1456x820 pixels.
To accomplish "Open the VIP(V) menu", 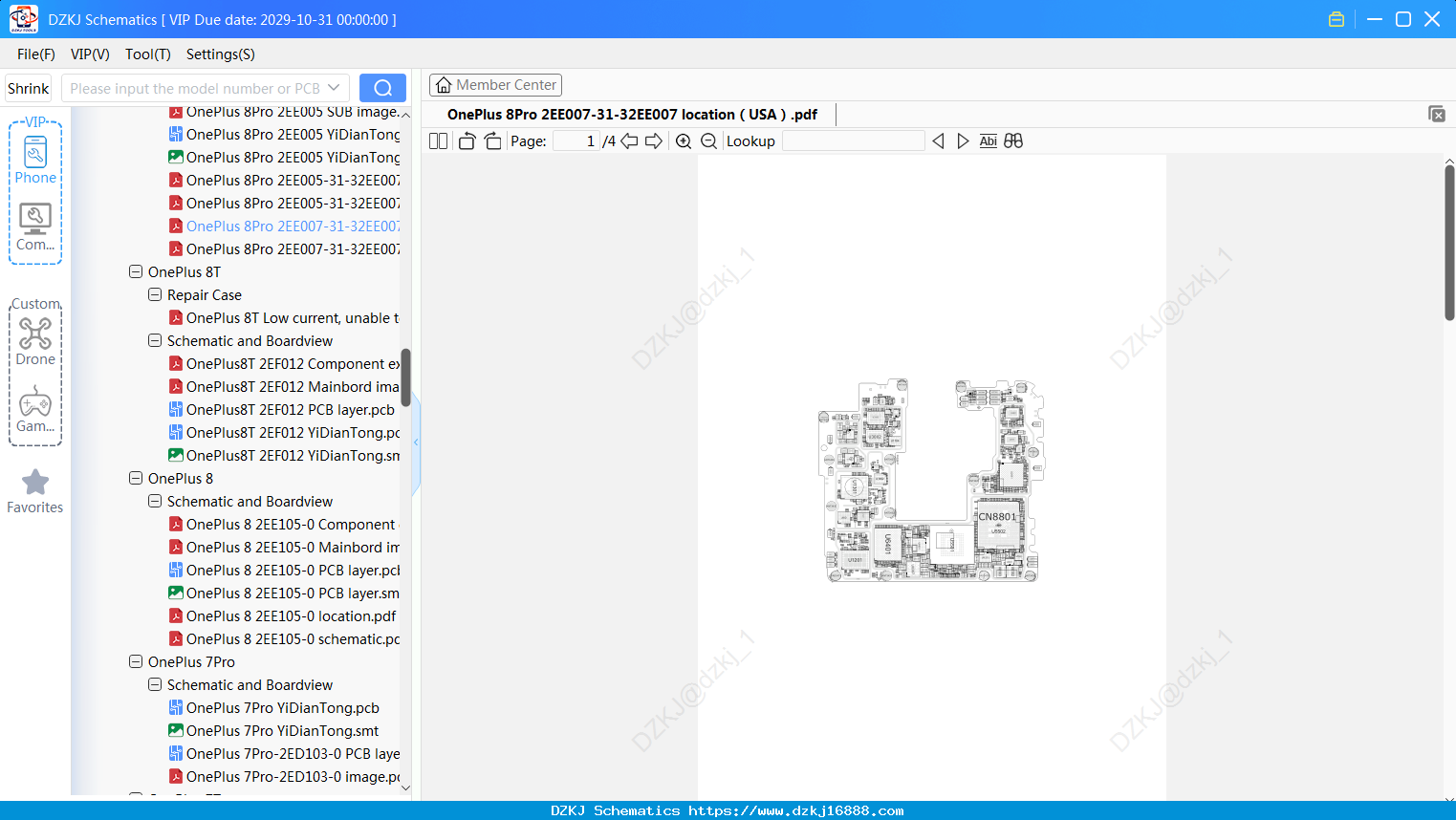I will pyautogui.click(x=90, y=54).
